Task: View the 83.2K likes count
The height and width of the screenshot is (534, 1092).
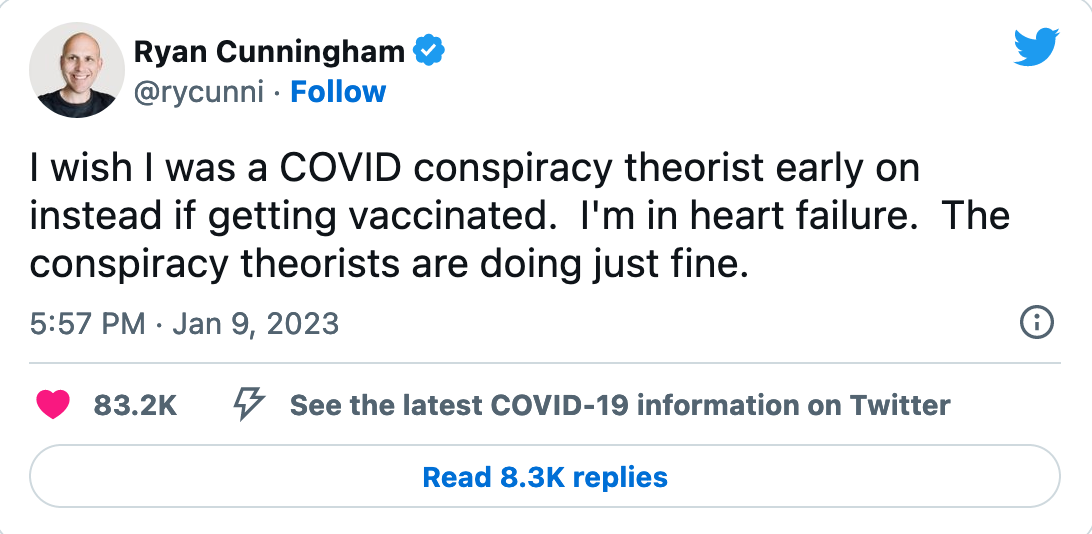Action: pyautogui.click(x=135, y=405)
